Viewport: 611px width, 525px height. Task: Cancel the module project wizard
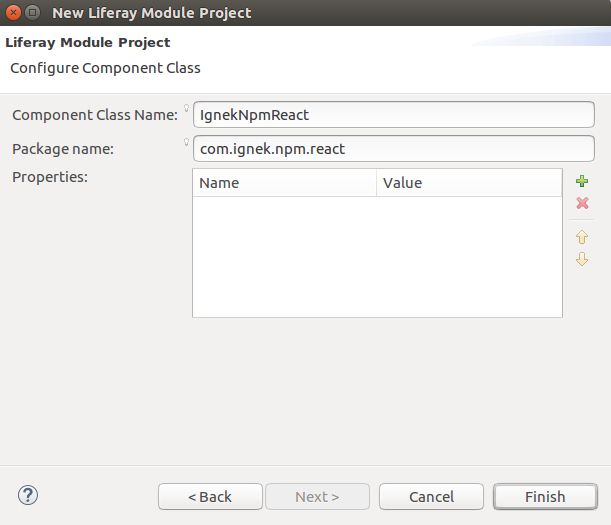pyautogui.click(x=431, y=497)
